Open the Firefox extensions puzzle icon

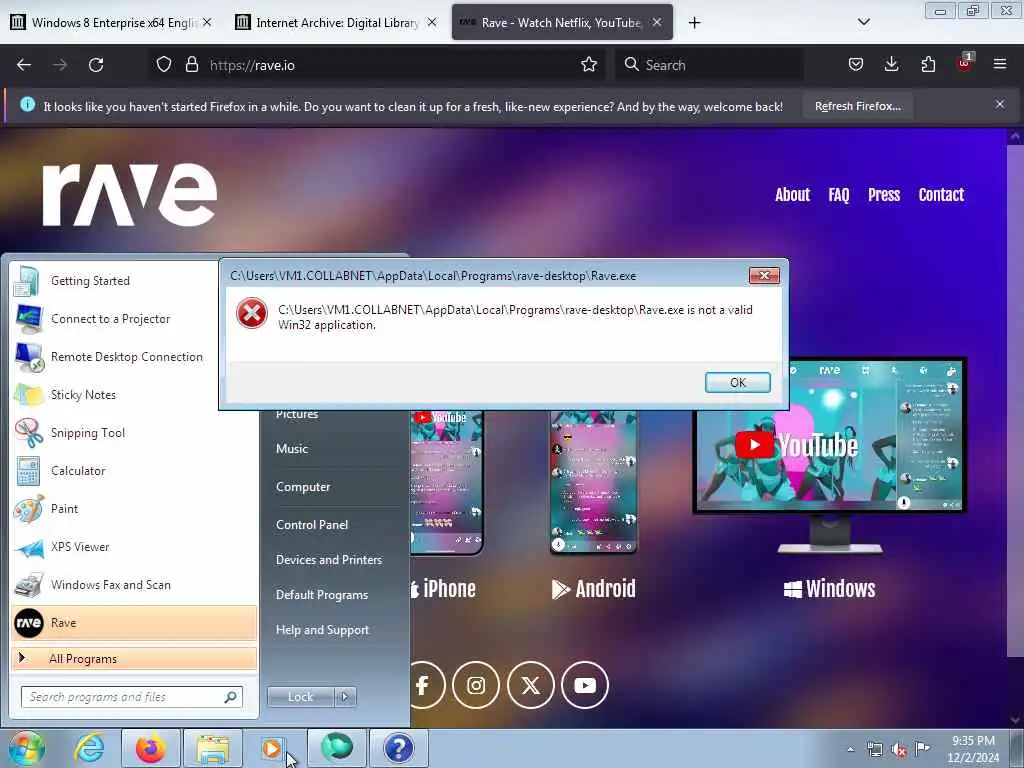pos(928,65)
